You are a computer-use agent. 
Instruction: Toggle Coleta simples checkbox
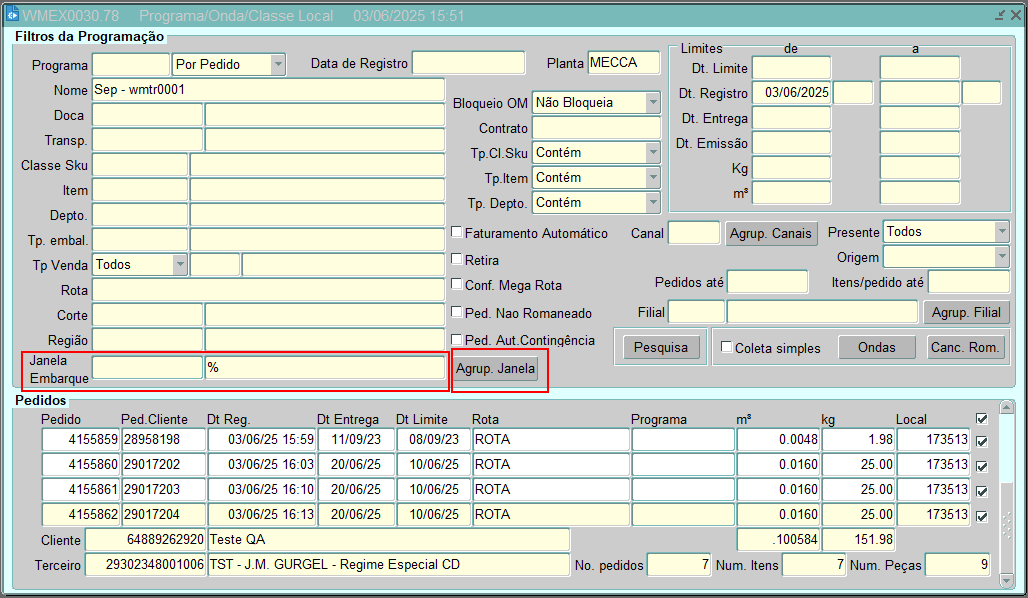coord(726,347)
